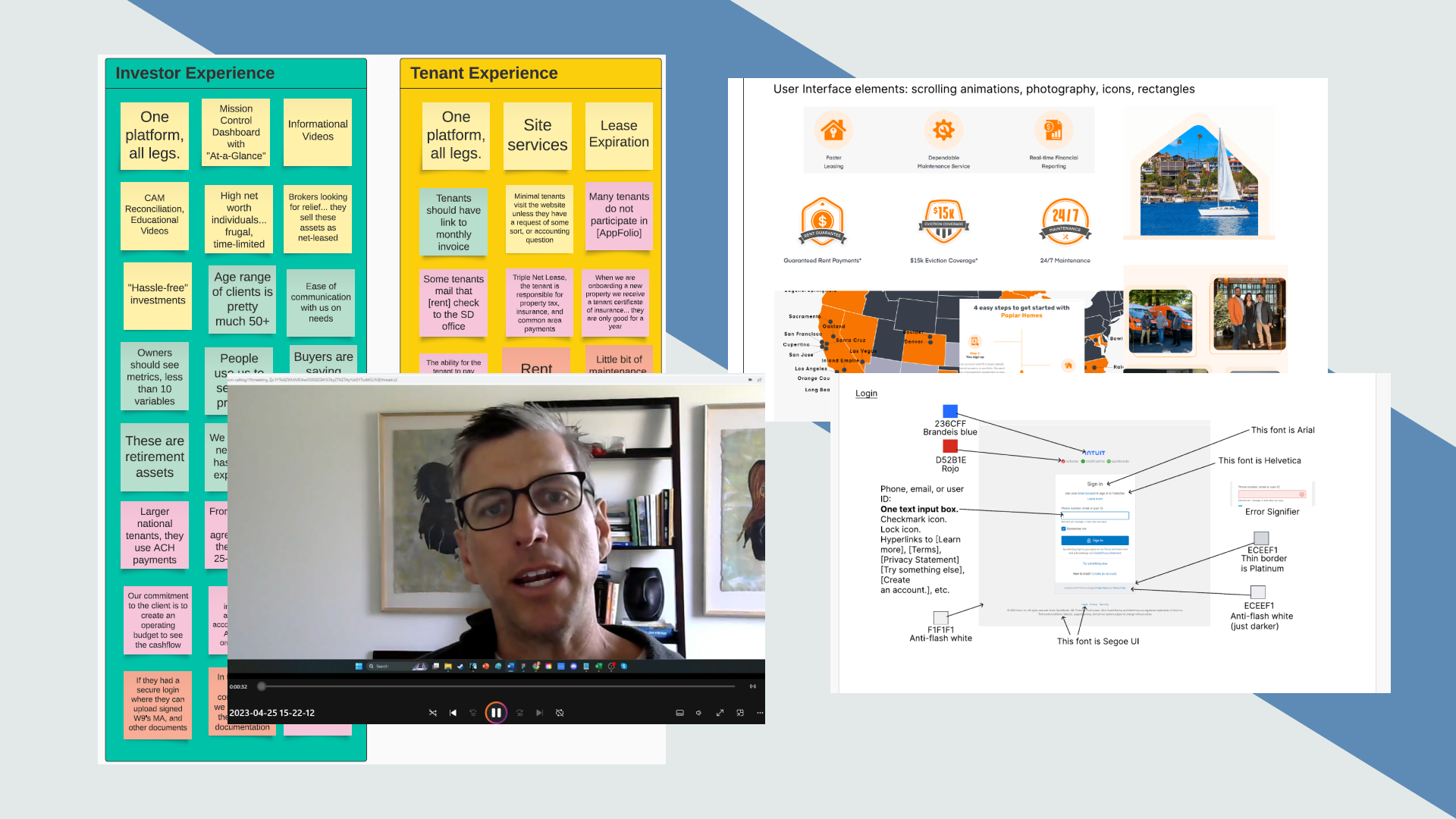Select the 'Lease Expiration' sticky note

click(x=619, y=136)
